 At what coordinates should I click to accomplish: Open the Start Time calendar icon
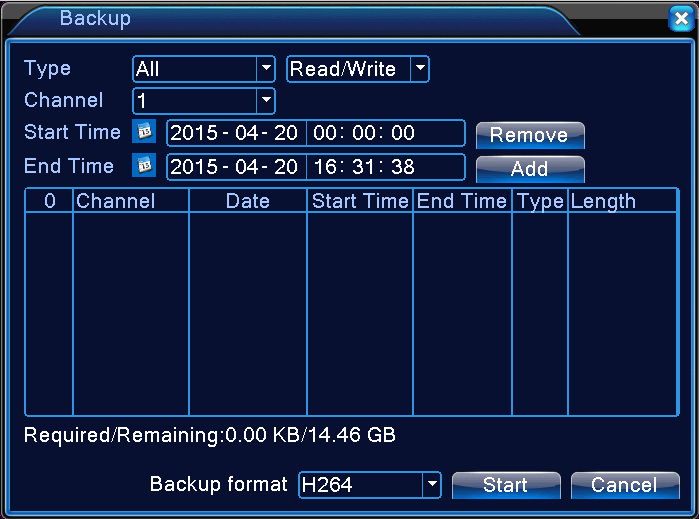pyautogui.click(x=143, y=132)
